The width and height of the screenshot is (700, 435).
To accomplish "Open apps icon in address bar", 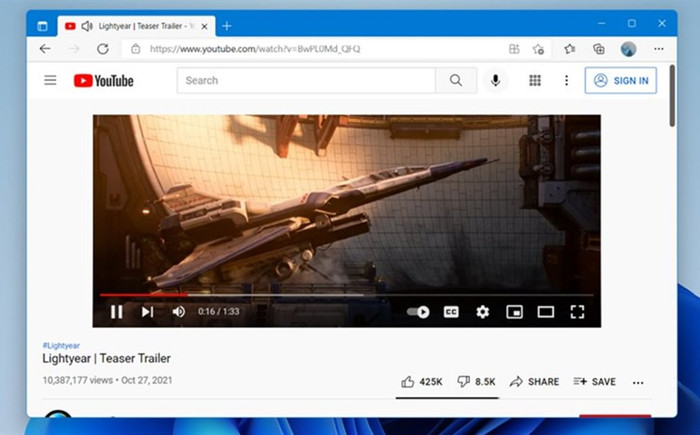I will pos(514,49).
